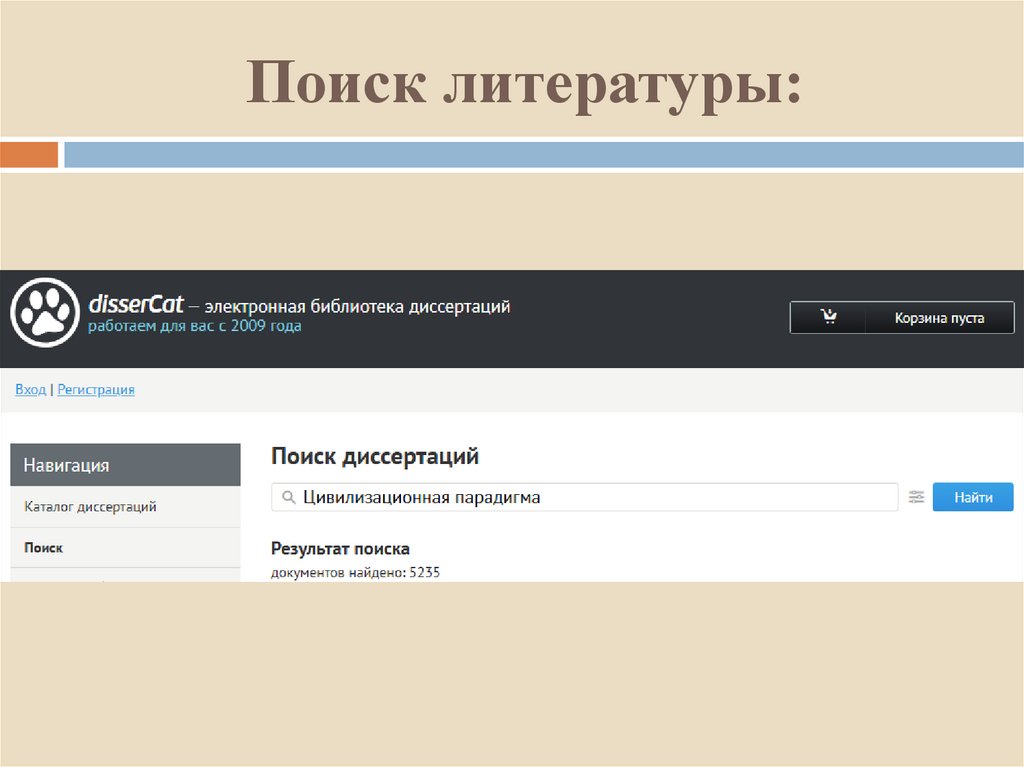Open the Регистрация link
The width and height of the screenshot is (1024, 767).
(95, 389)
